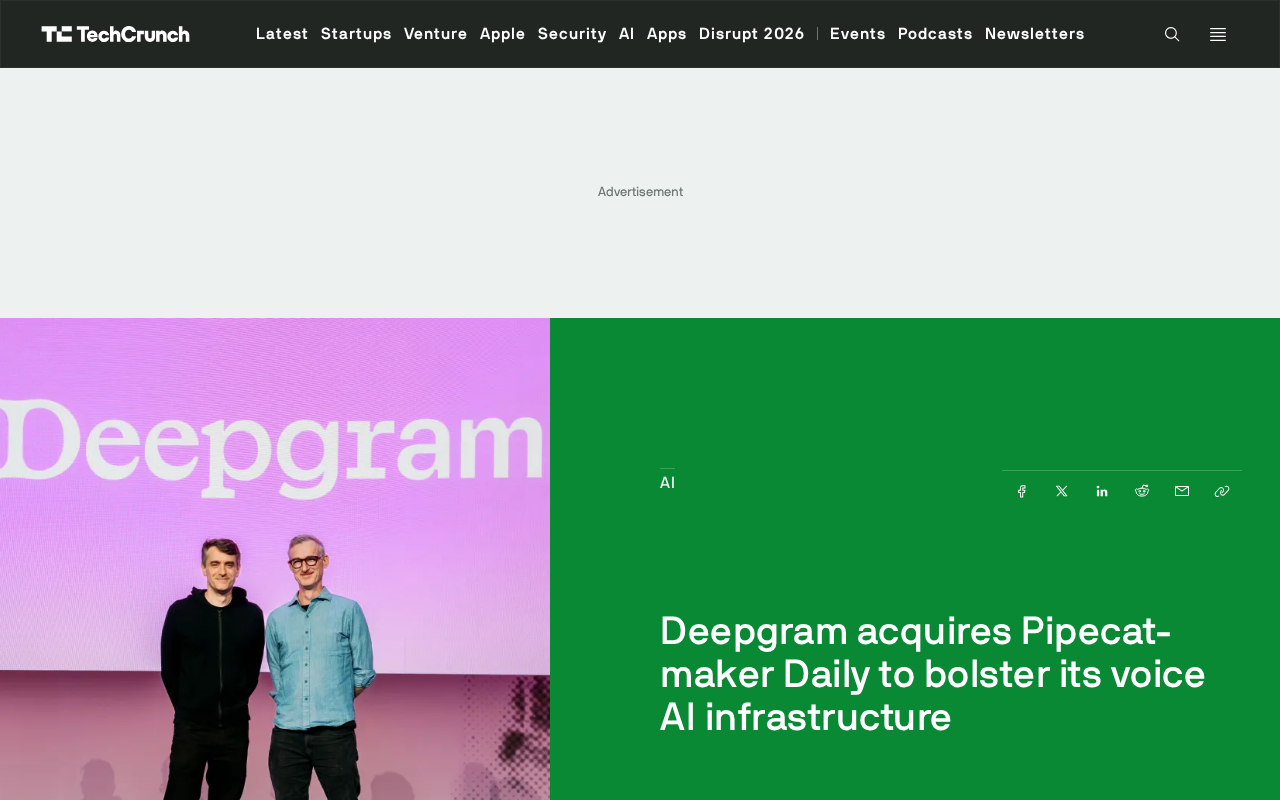Open the hamburger menu icon

pos(1218,34)
